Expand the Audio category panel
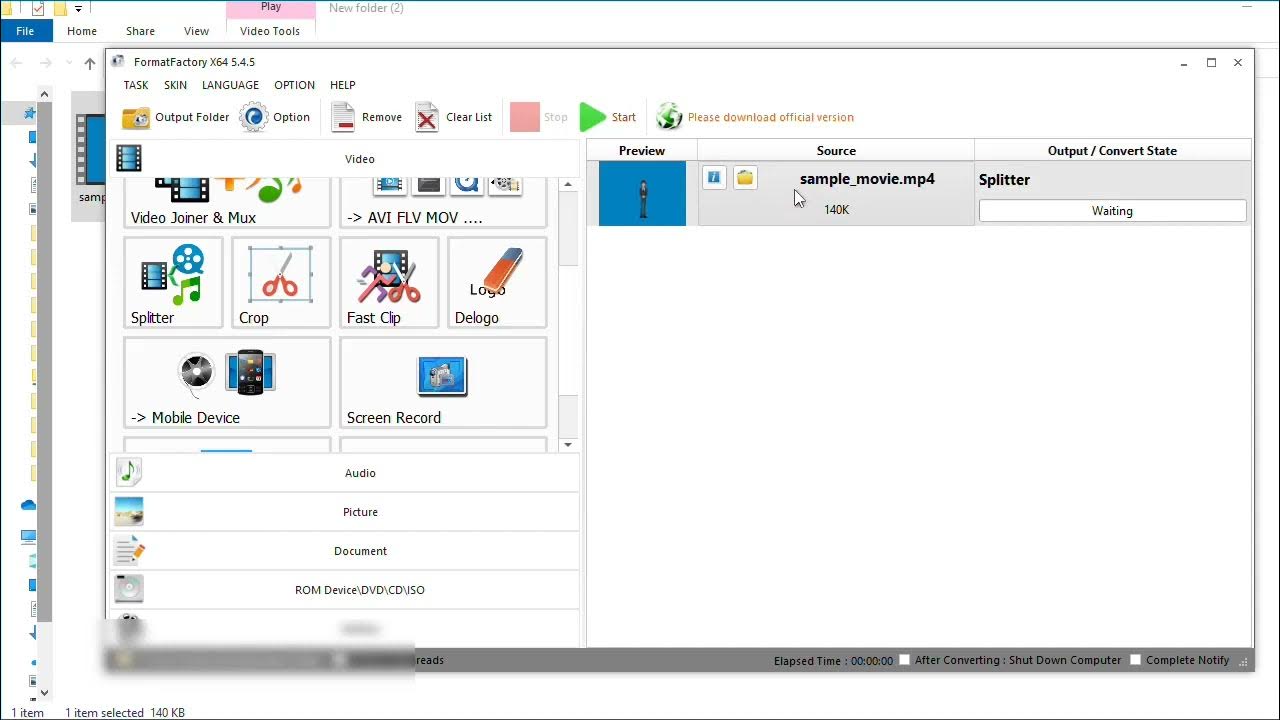This screenshot has height=720, width=1280. 345,473
